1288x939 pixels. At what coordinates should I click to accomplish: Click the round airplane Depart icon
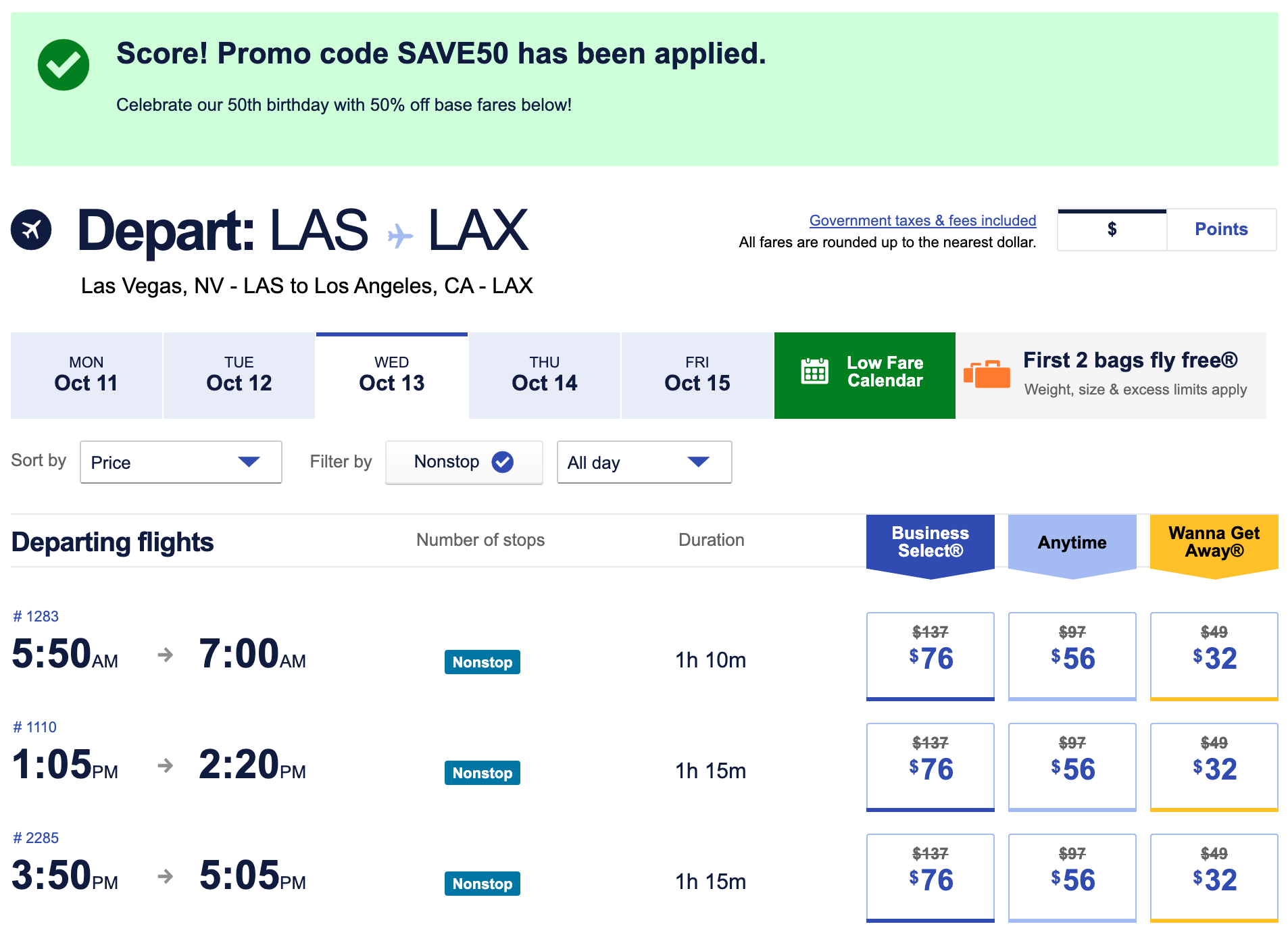pos(31,230)
